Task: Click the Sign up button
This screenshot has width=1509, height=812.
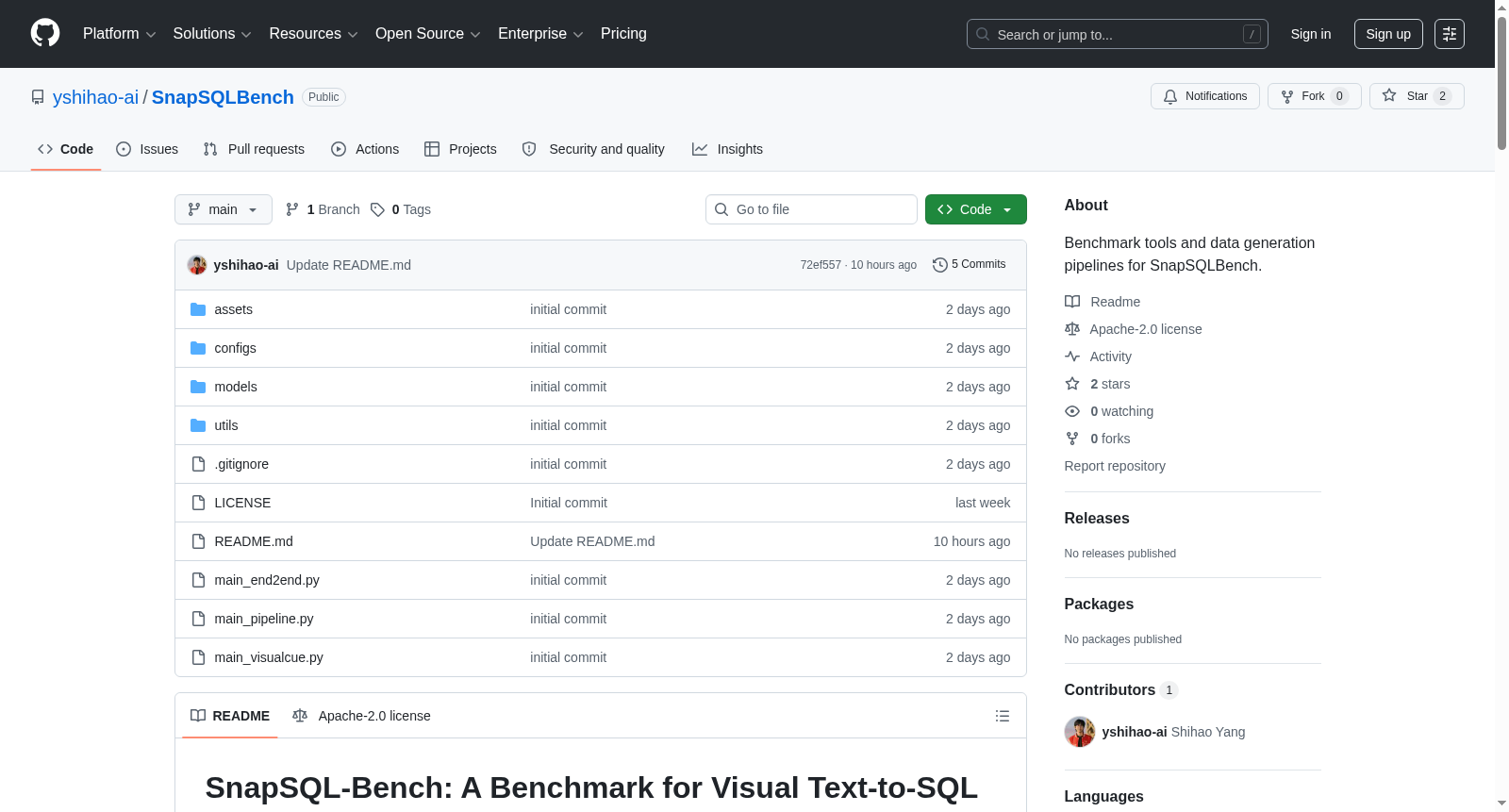Action: [x=1388, y=34]
